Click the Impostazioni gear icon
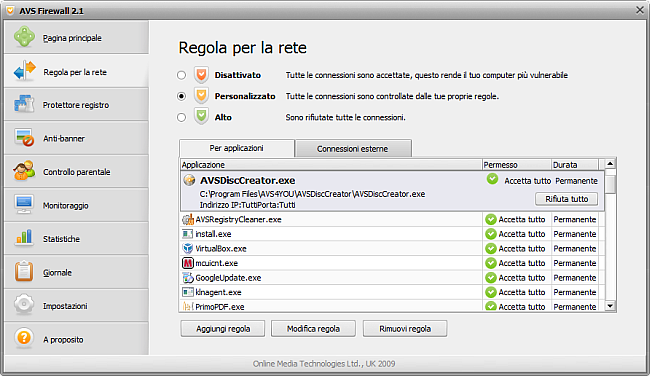This screenshot has height=376, width=650. 24,304
